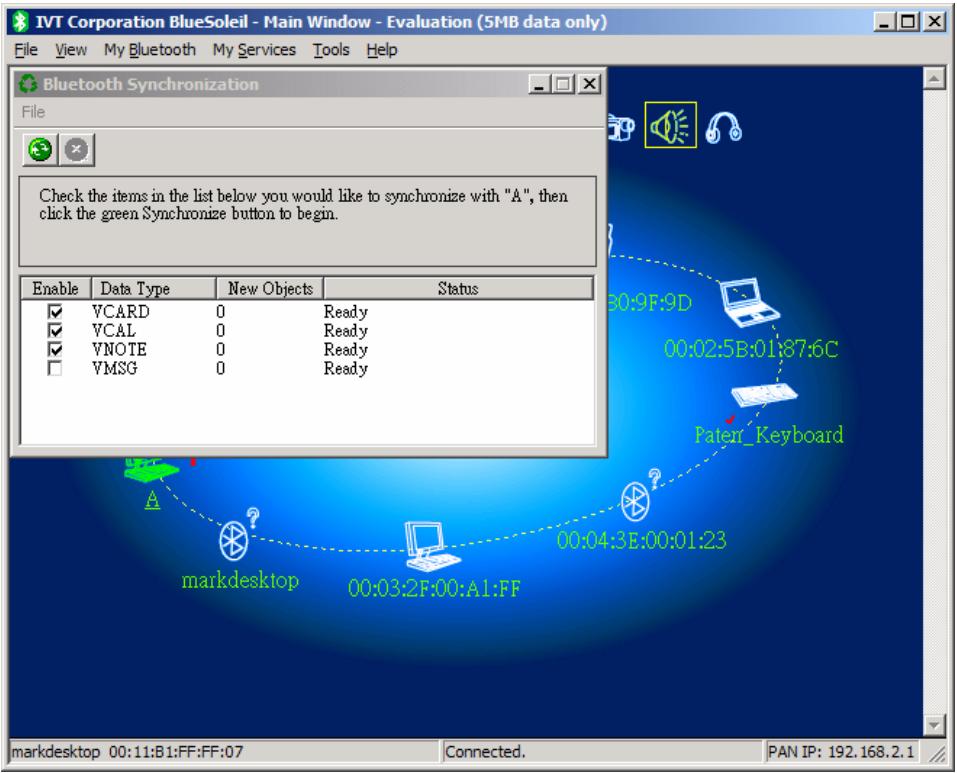Click the Ready status of VCARD row
Image resolution: width=957 pixels, height=773 pixels.
click(x=346, y=312)
